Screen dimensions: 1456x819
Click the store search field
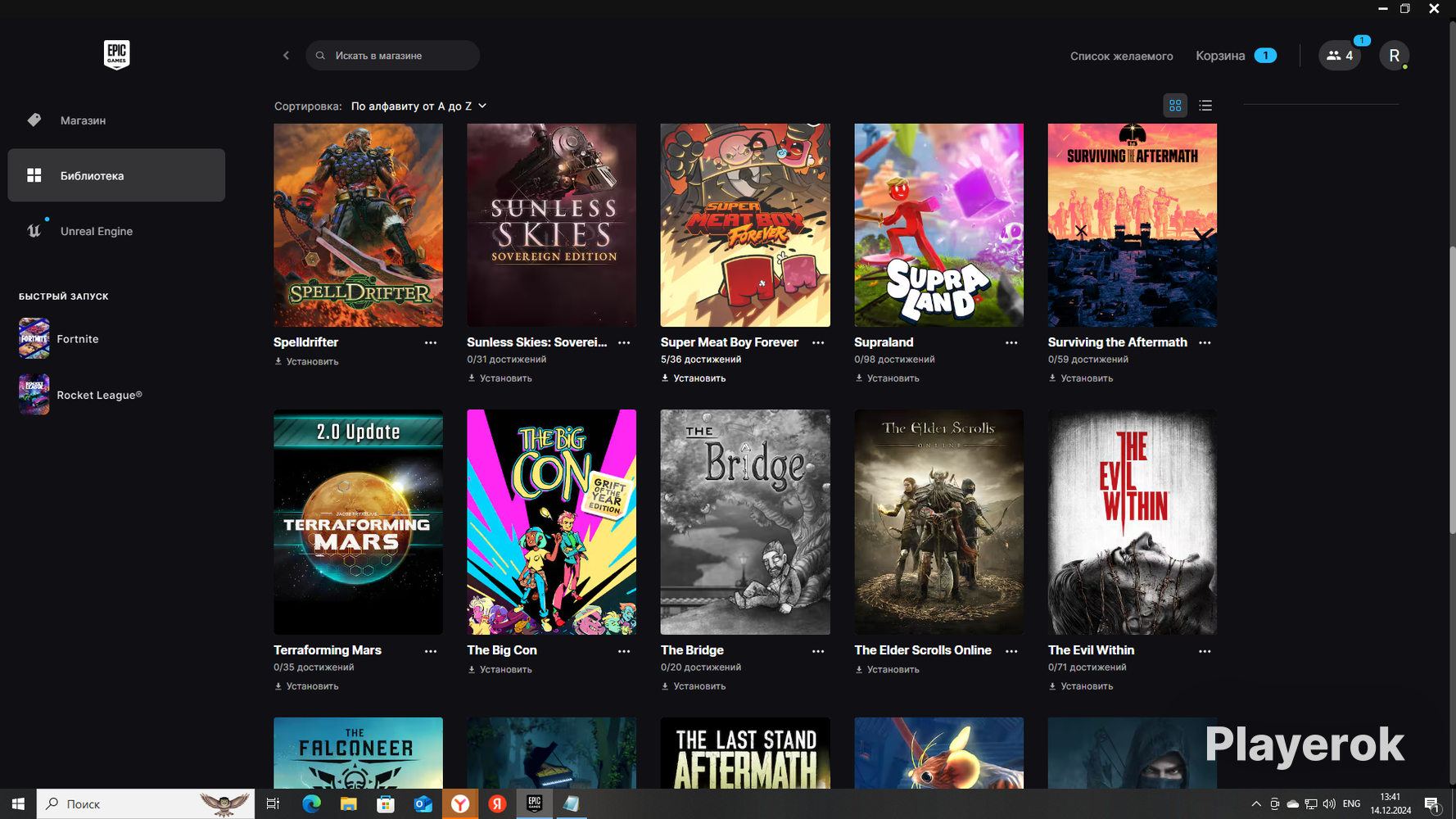(392, 56)
